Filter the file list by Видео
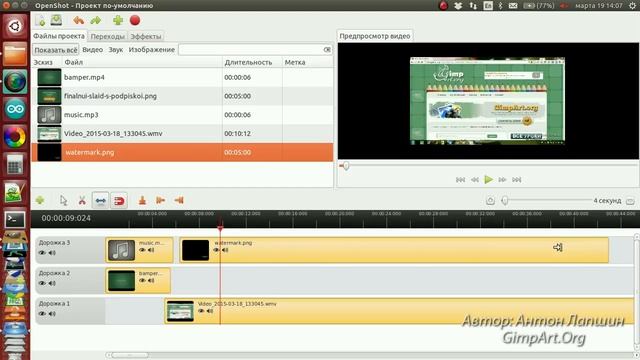640x360 pixels. click(x=93, y=50)
